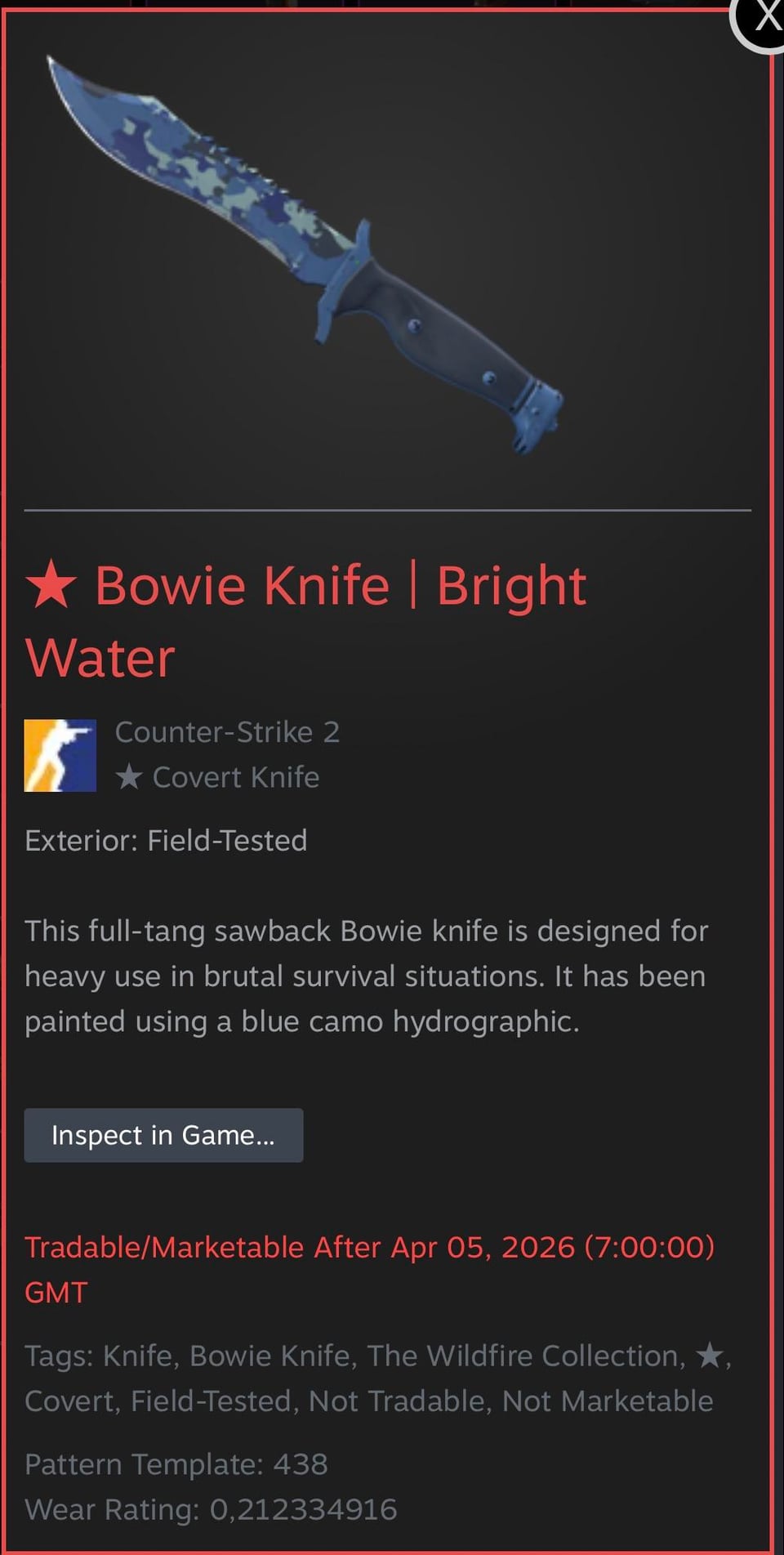Click the red star in item title
The height and width of the screenshot is (1555, 784).
click(51, 584)
